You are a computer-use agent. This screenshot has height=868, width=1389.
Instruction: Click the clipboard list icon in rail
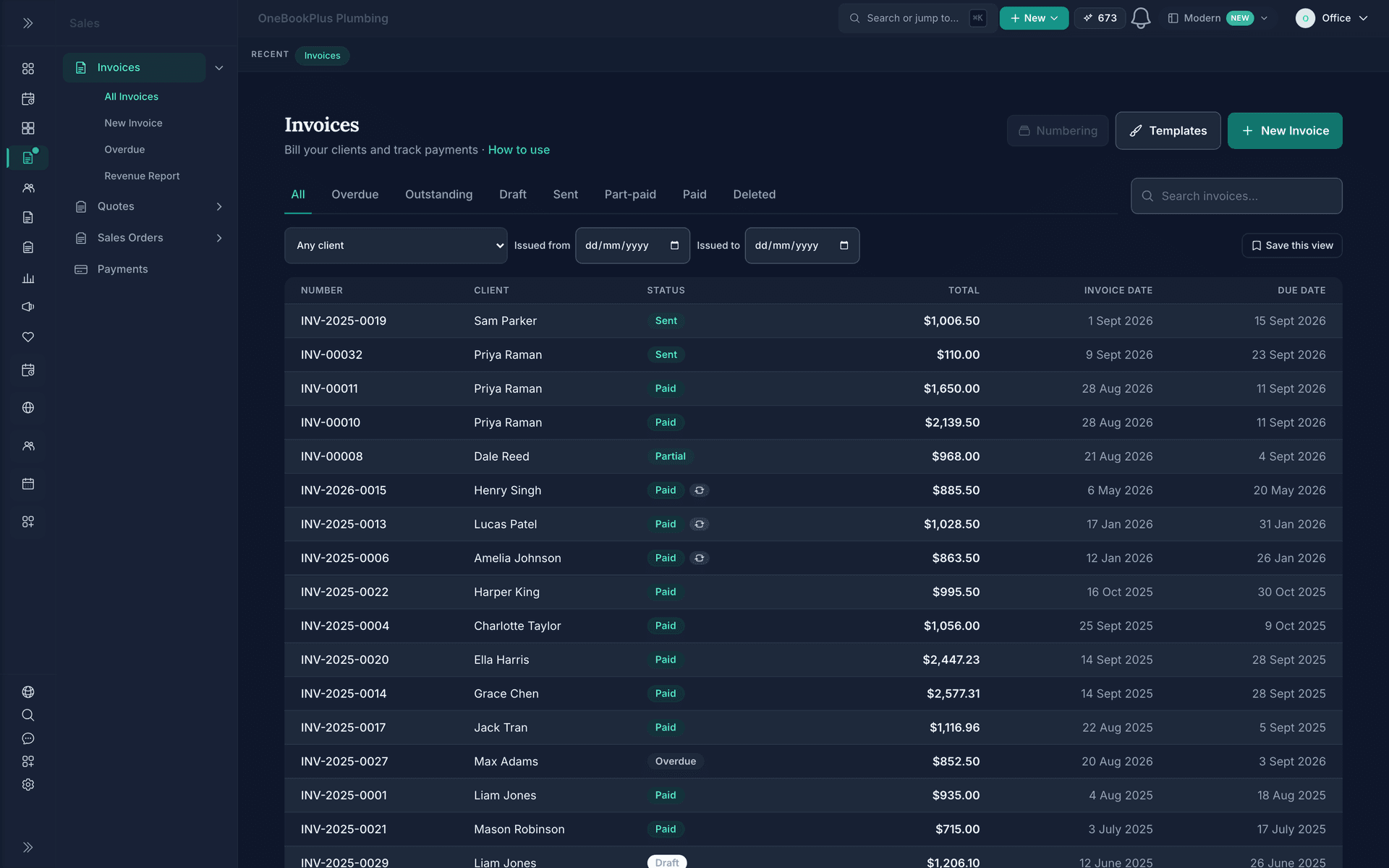(28, 247)
